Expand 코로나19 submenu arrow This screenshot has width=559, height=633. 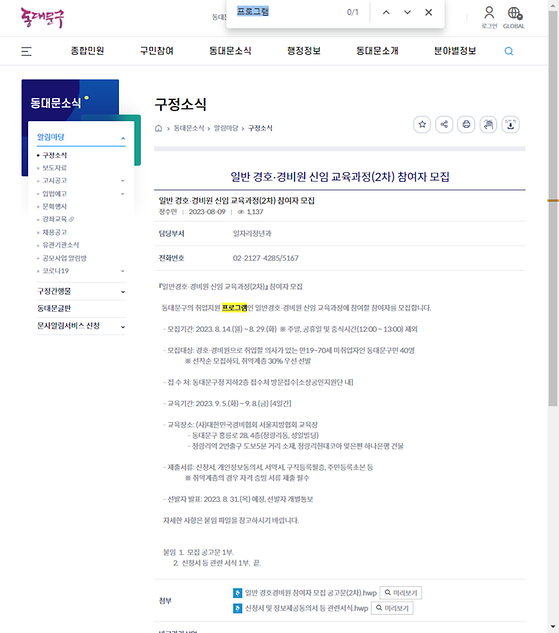[x=123, y=271]
